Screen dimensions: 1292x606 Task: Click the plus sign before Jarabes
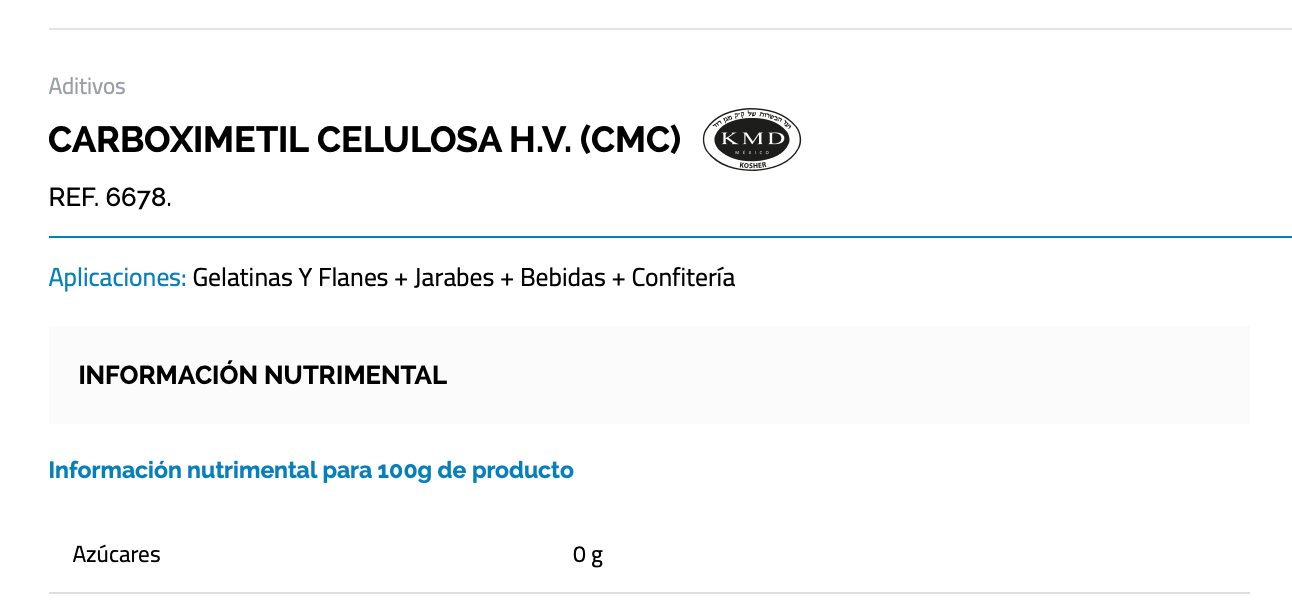coord(401,278)
